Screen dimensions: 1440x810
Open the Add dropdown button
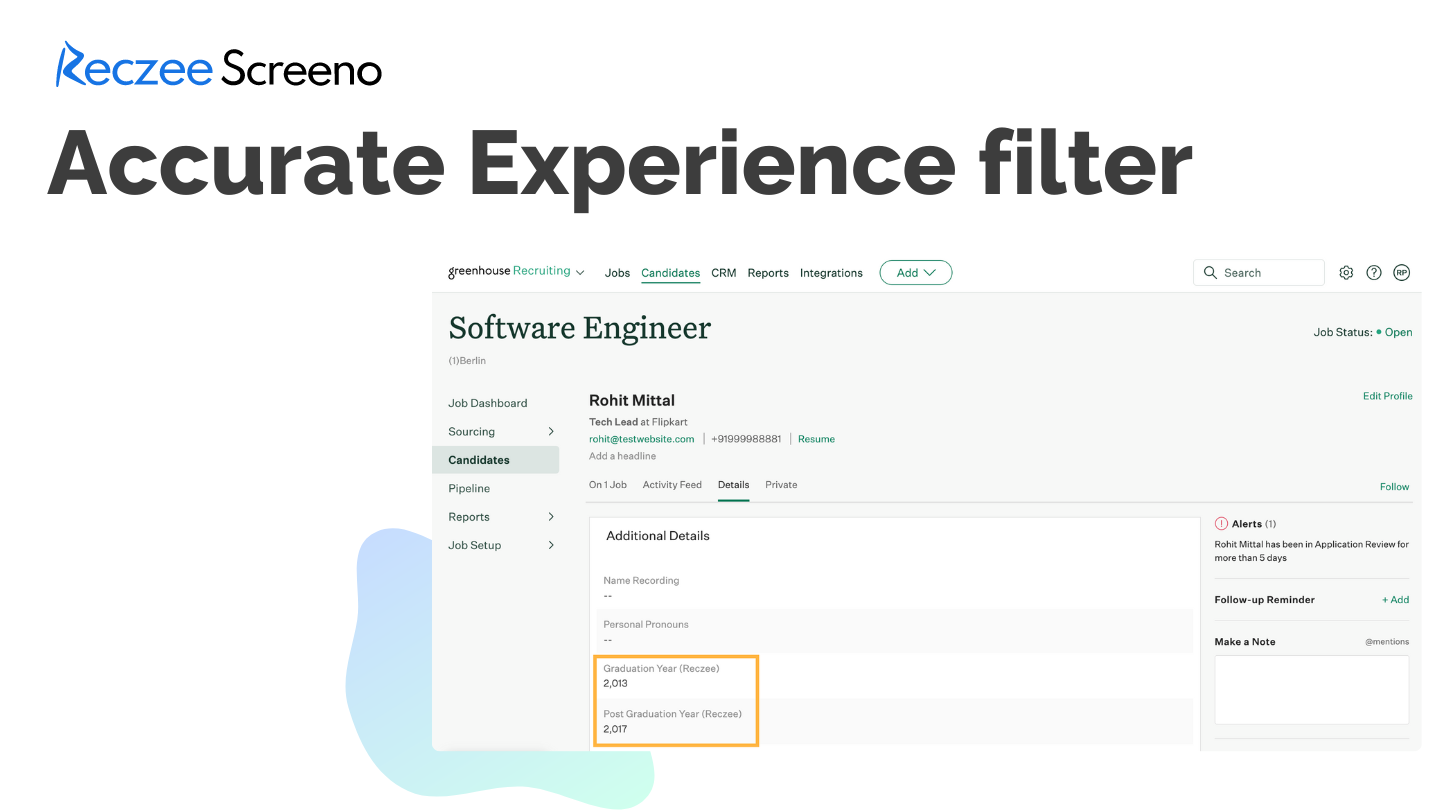(x=915, y=273)
